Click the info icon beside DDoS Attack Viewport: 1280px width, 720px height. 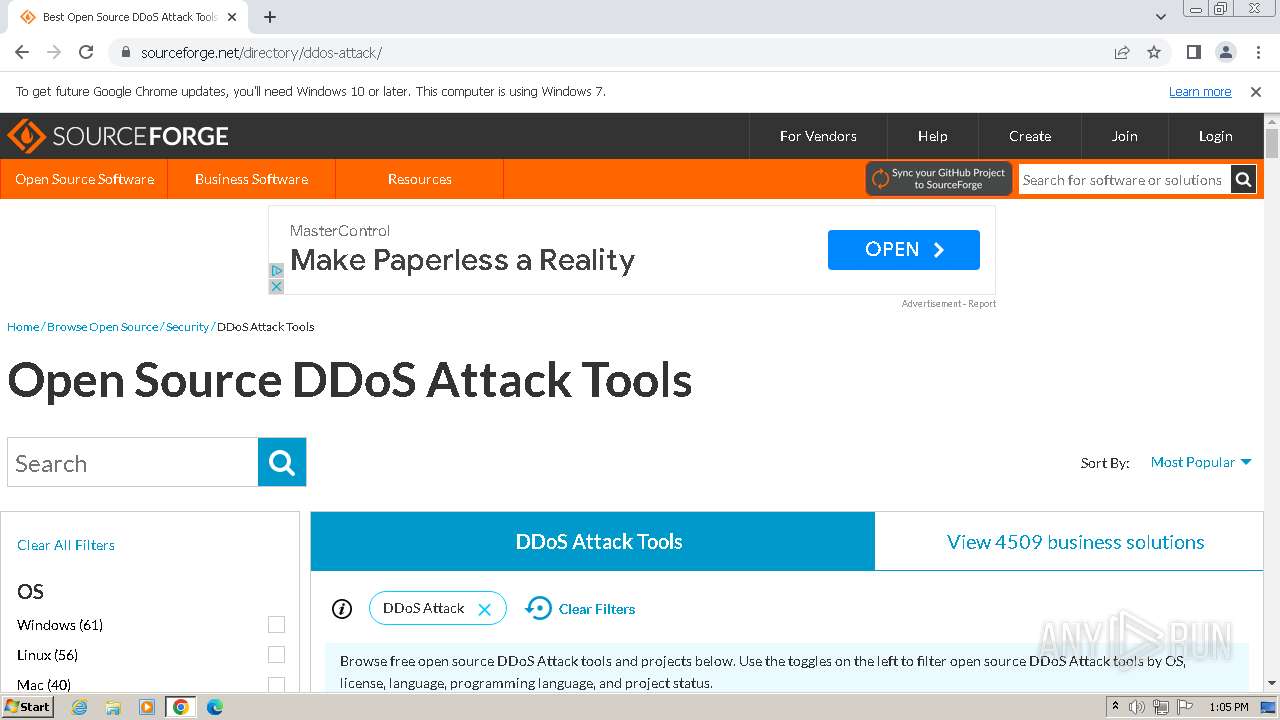[342, 608]
